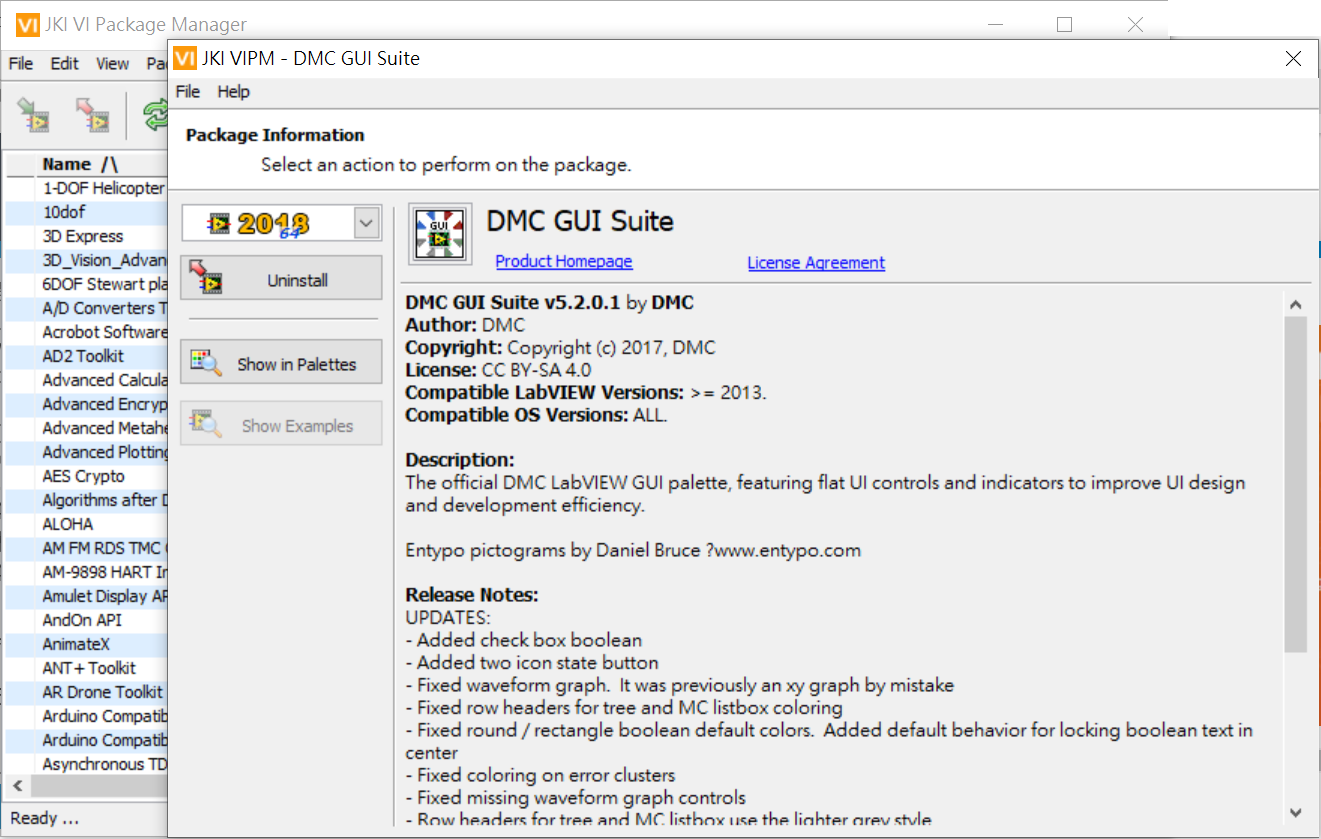Screen dimensions: 1321x839
Task: Click the description scrollbar up arrow
Action: [1295, 304]
